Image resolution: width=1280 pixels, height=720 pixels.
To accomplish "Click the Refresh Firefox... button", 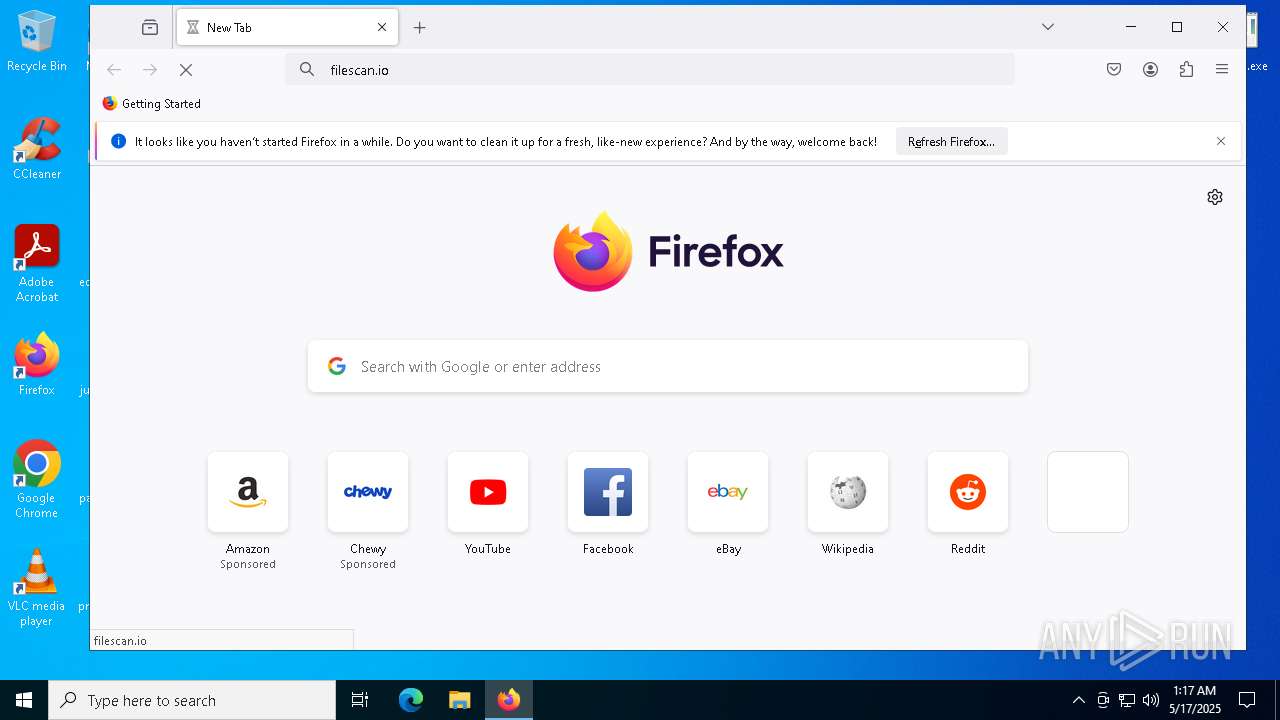I will [951, 142].
